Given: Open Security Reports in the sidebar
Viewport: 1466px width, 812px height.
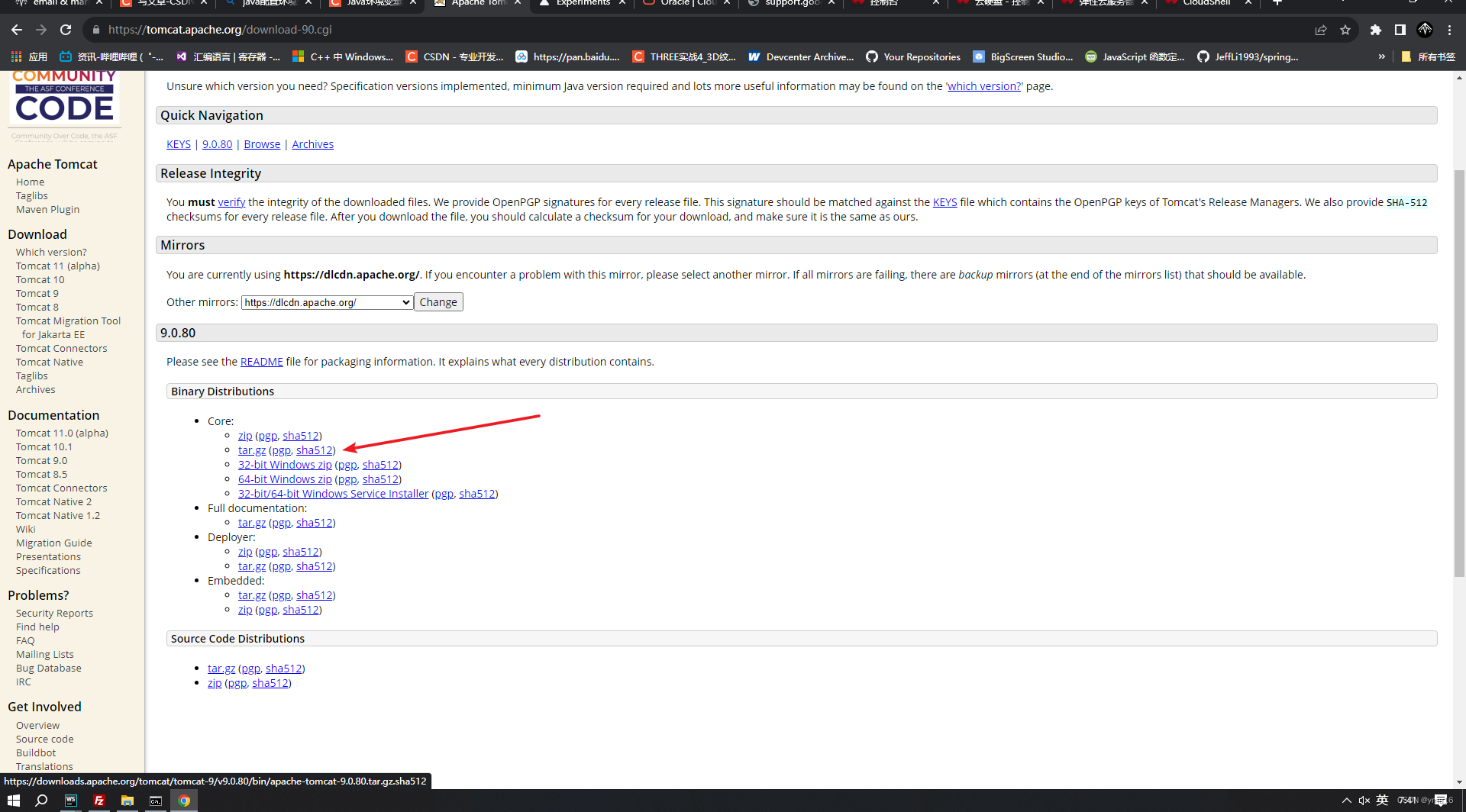Looking at the screenshot, I should (x=54, y=613).
